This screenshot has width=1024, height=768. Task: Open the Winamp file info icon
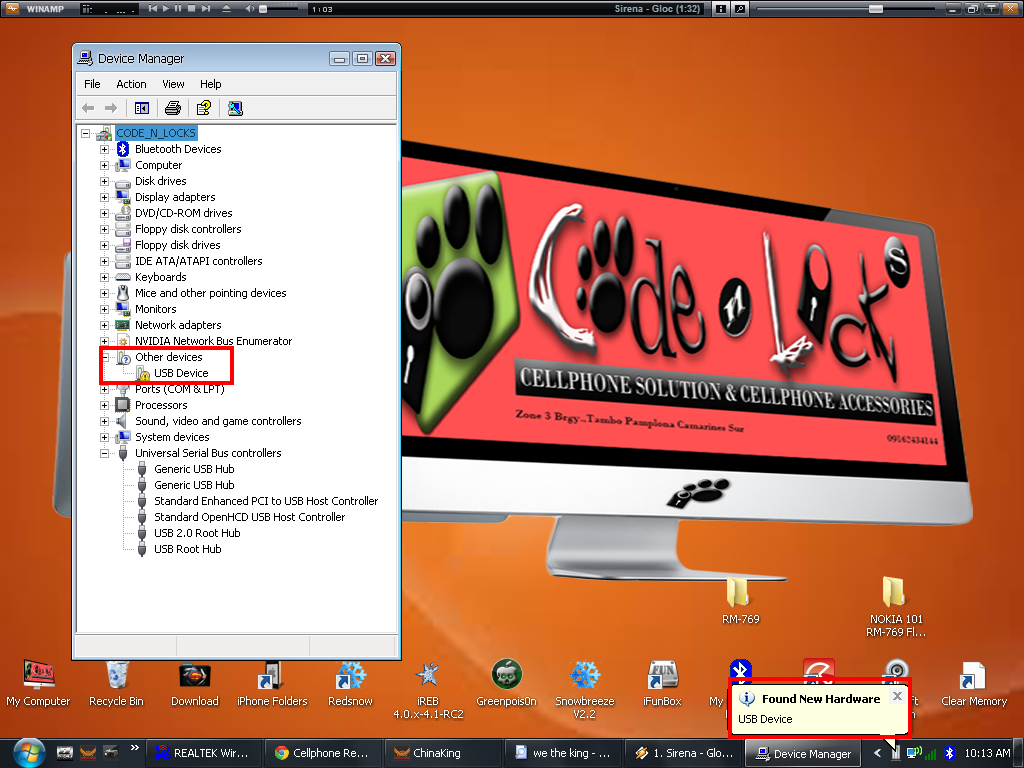coord(721,9)
